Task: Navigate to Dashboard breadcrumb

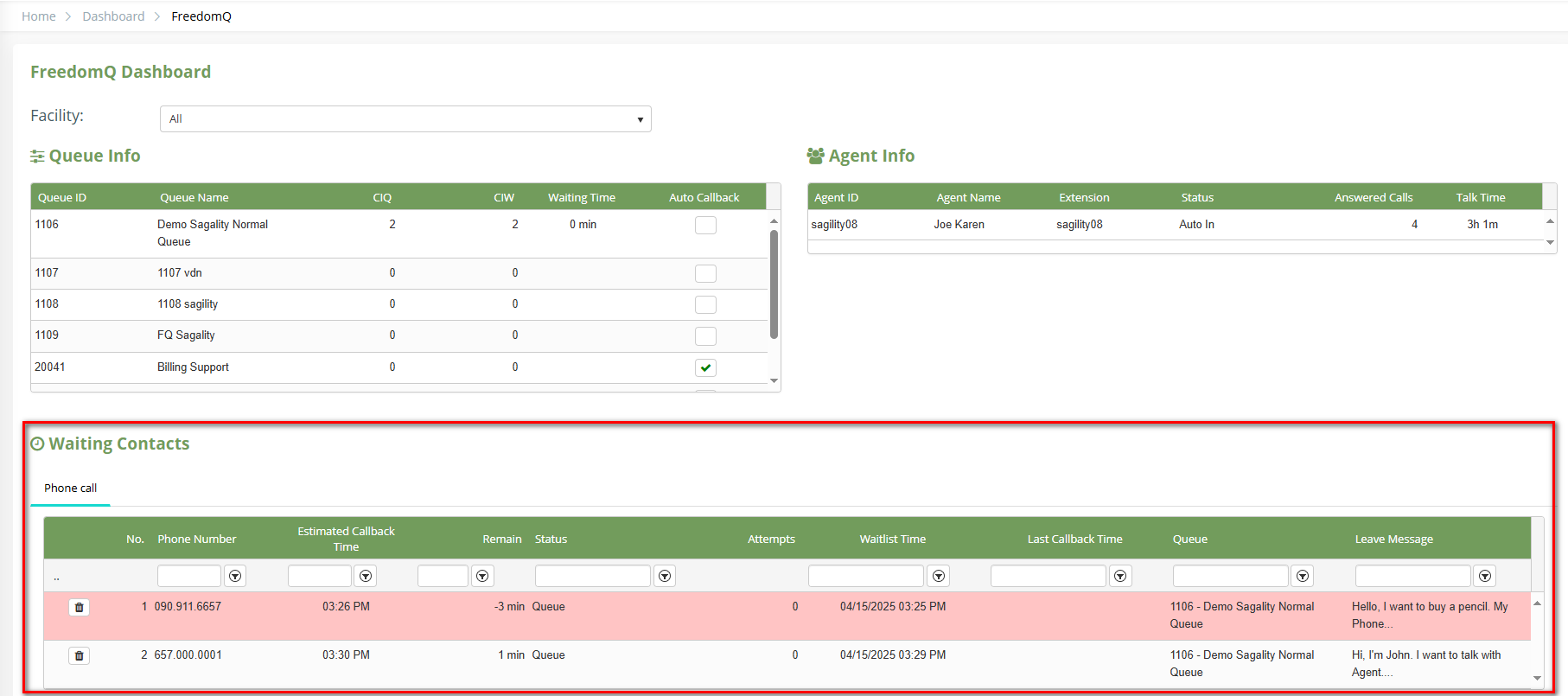Action: (113, 16)
